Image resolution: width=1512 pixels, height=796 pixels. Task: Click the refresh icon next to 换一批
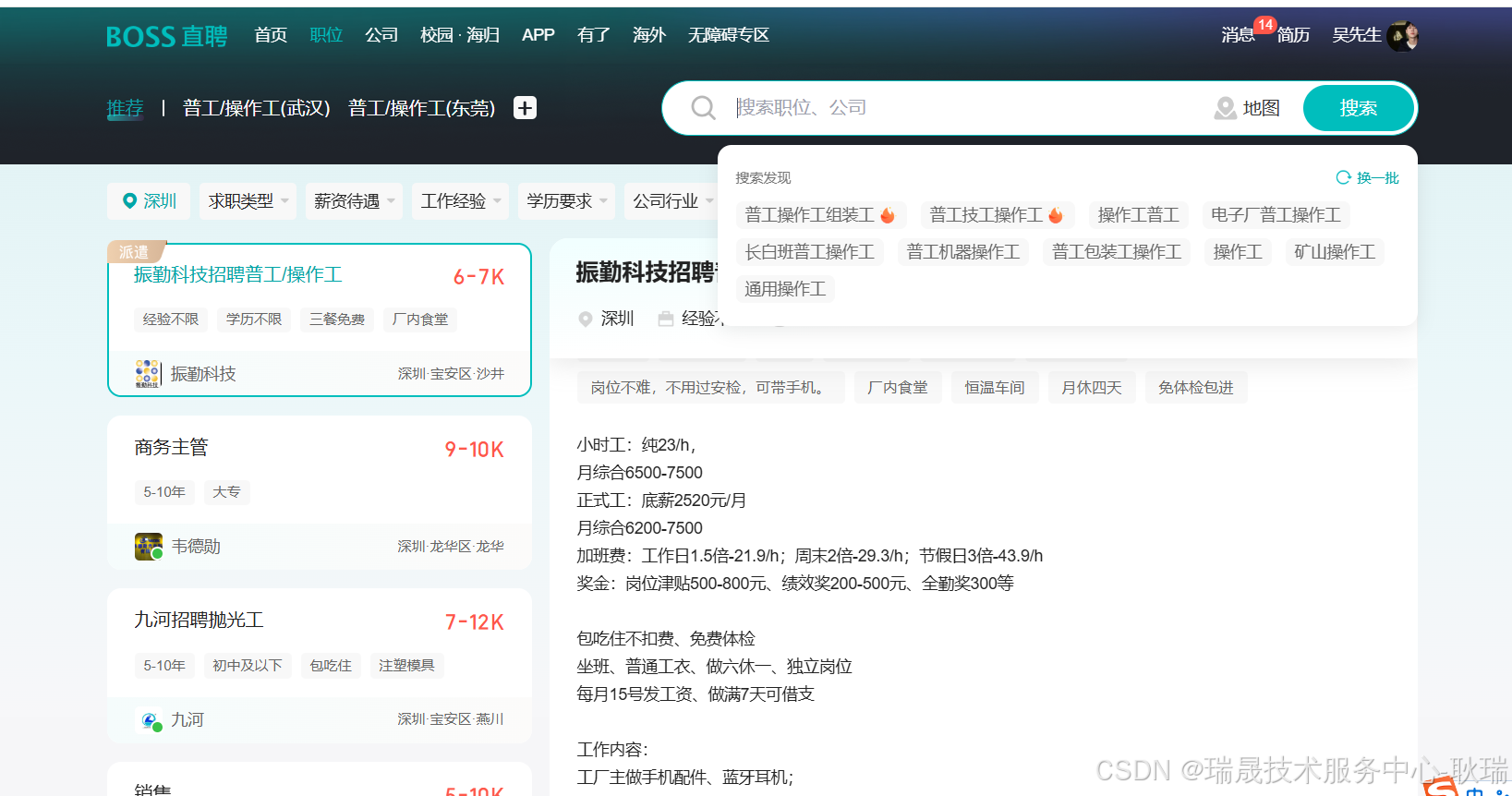pyautogui.click(x=1343, y=177)
